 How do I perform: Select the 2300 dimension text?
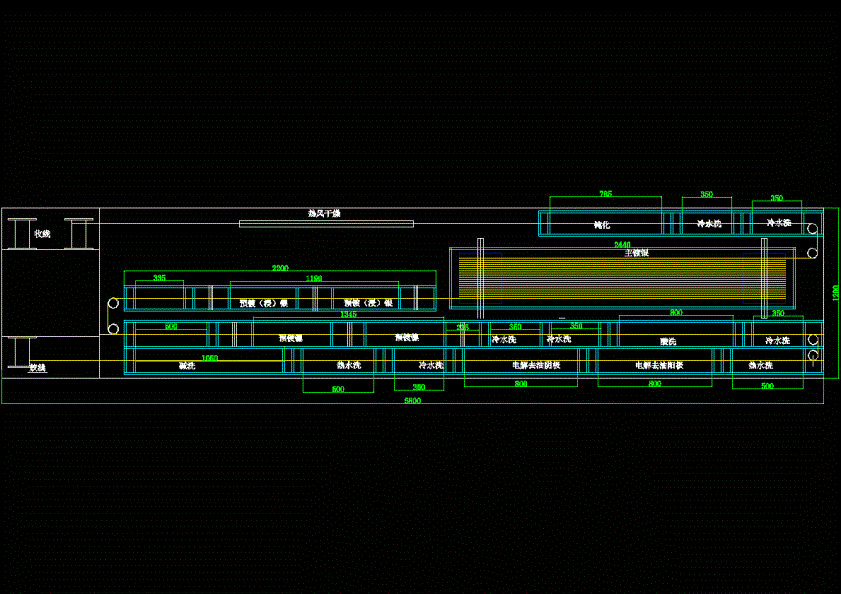click(280, 268)
